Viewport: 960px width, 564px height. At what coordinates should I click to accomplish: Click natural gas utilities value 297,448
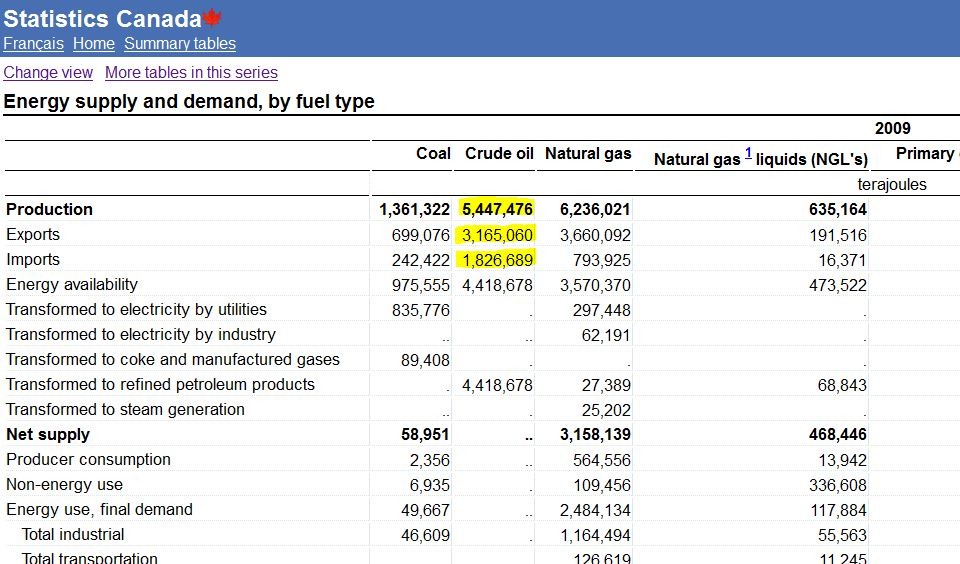click(602, 310)
